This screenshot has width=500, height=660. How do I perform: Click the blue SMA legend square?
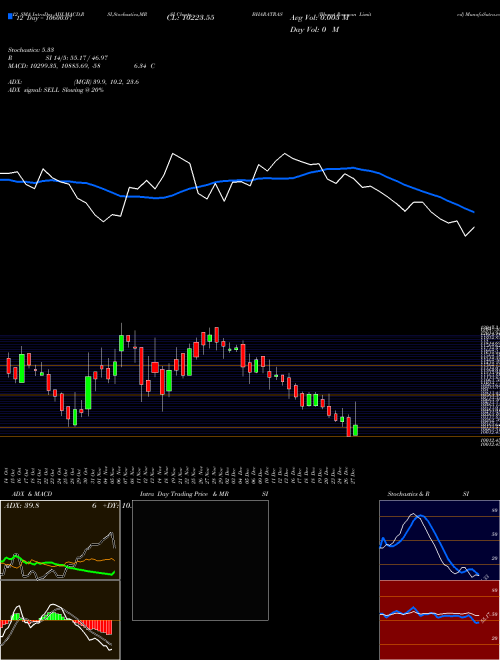point(10,16)
